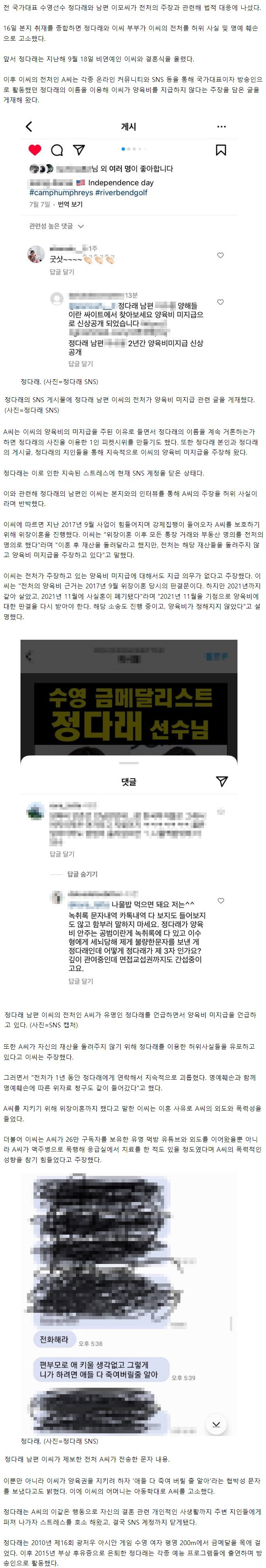Expand the 관련성 높은 댓글 sort dropdown
266x1568 pixels.
click(56, 226)
